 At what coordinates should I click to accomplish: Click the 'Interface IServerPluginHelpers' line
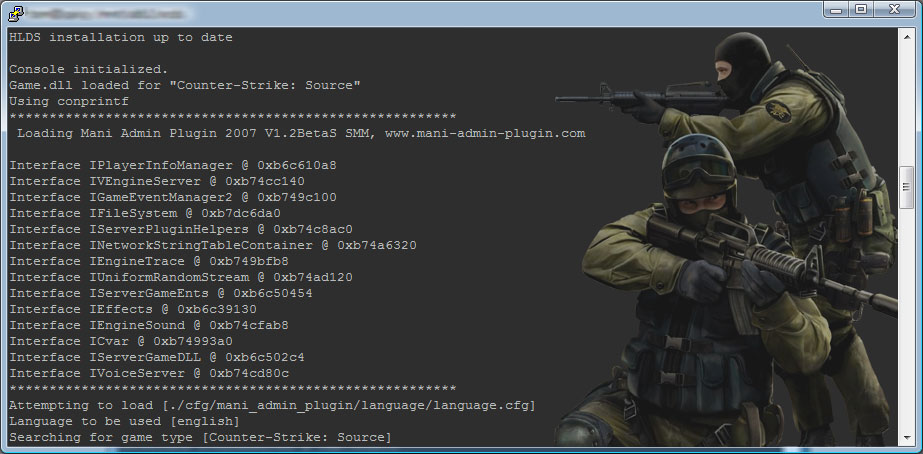pos(181,229)
